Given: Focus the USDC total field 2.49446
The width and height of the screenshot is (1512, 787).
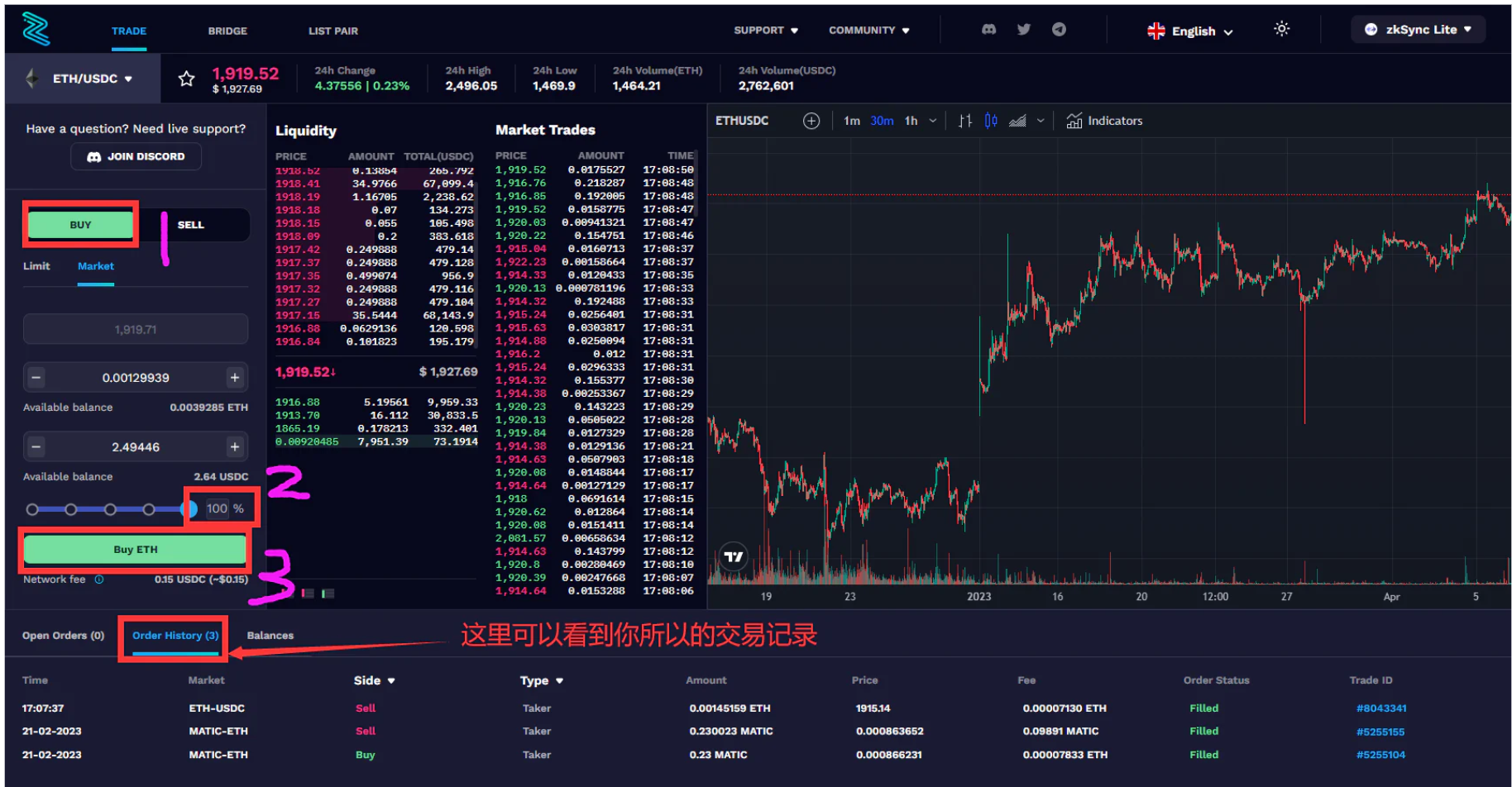Looking at the screenshot, I should (x=136, y=447).
